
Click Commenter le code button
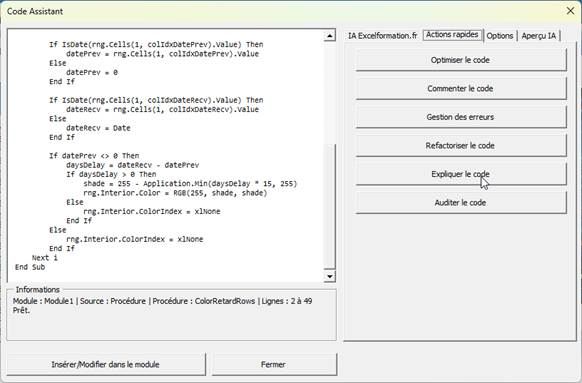coord(461,88)
